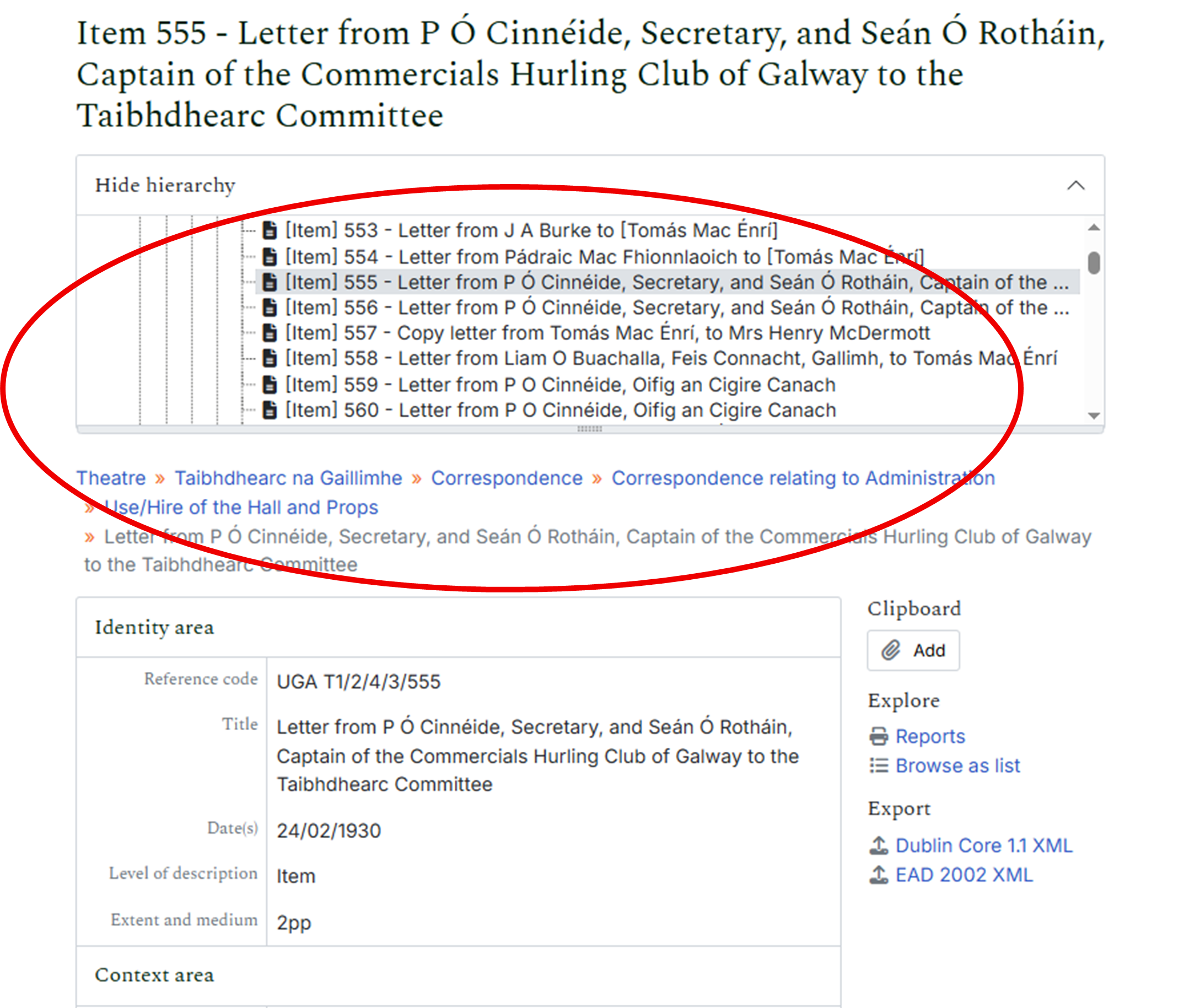Image resolution: width=1200 pixels, height=1008 pixels.
Task: Click the upload icon beside EAD 2002 XML
Action: [878, 875]
